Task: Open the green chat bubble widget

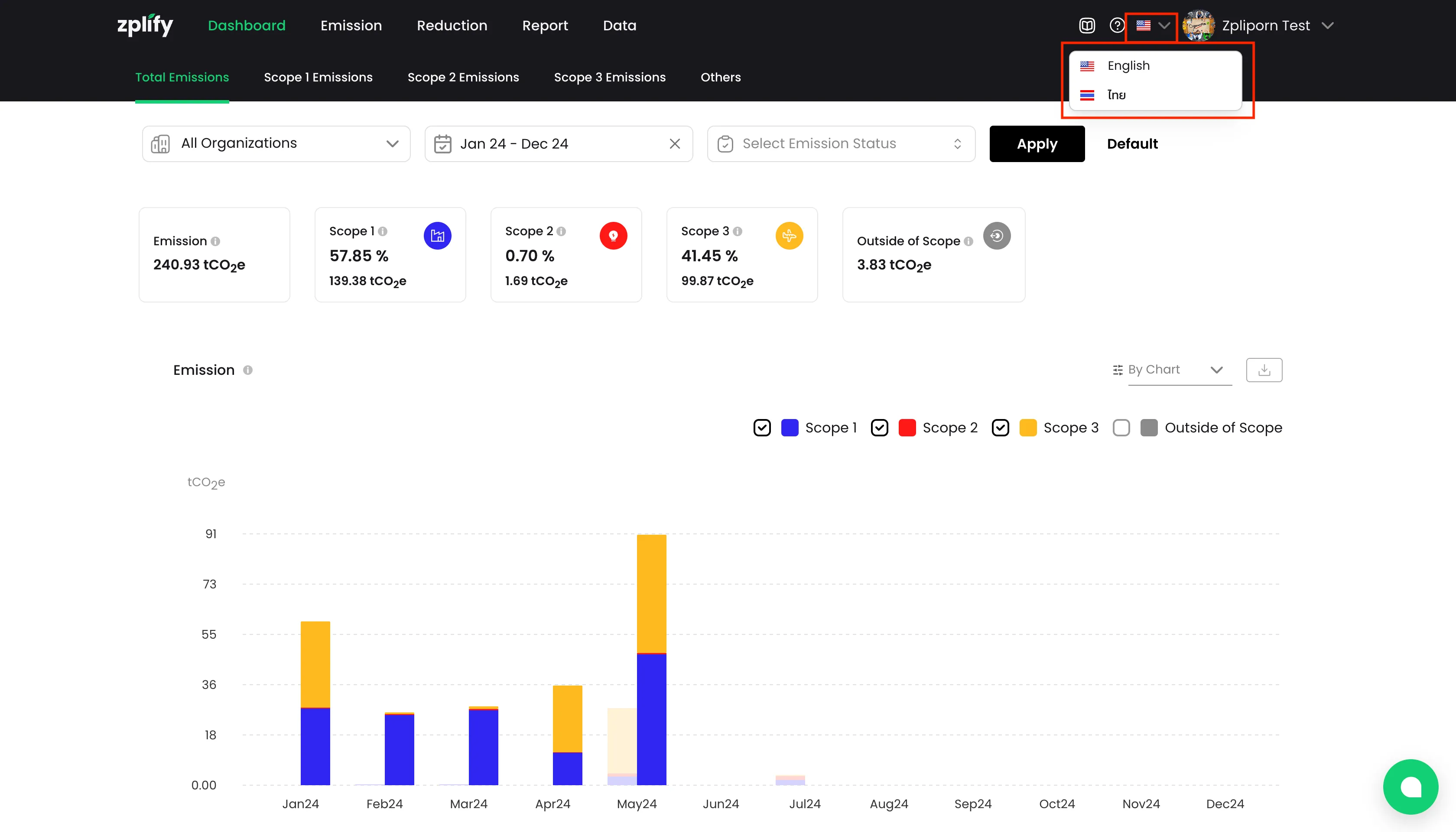Action: tap(1410, 786)
